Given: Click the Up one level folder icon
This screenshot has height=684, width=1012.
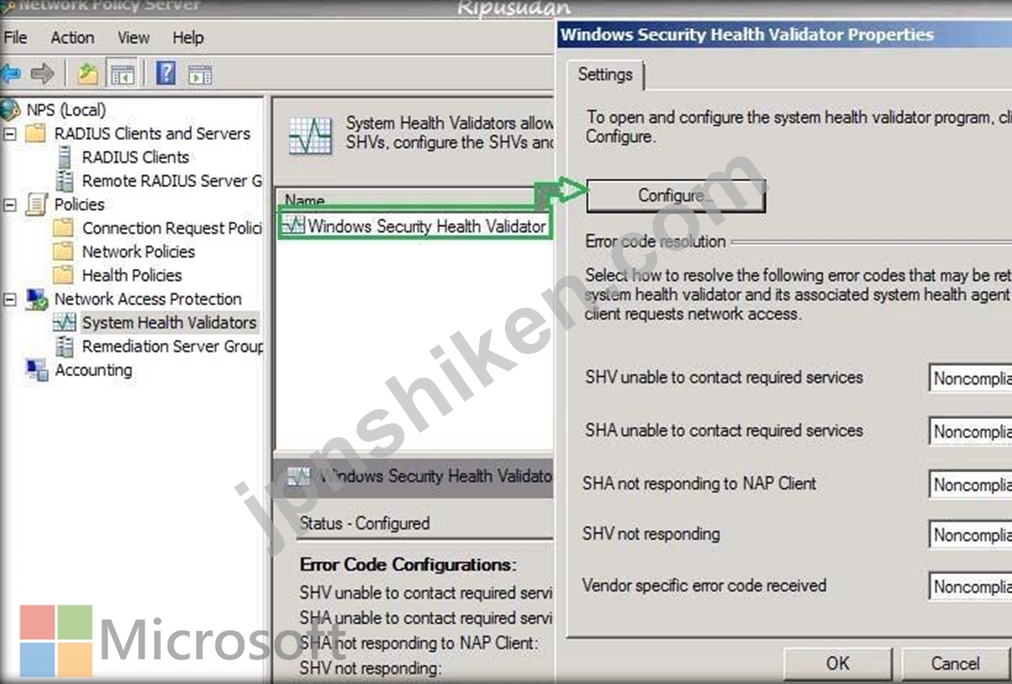Looking at the screenshot, I should (x=88, y=74).
